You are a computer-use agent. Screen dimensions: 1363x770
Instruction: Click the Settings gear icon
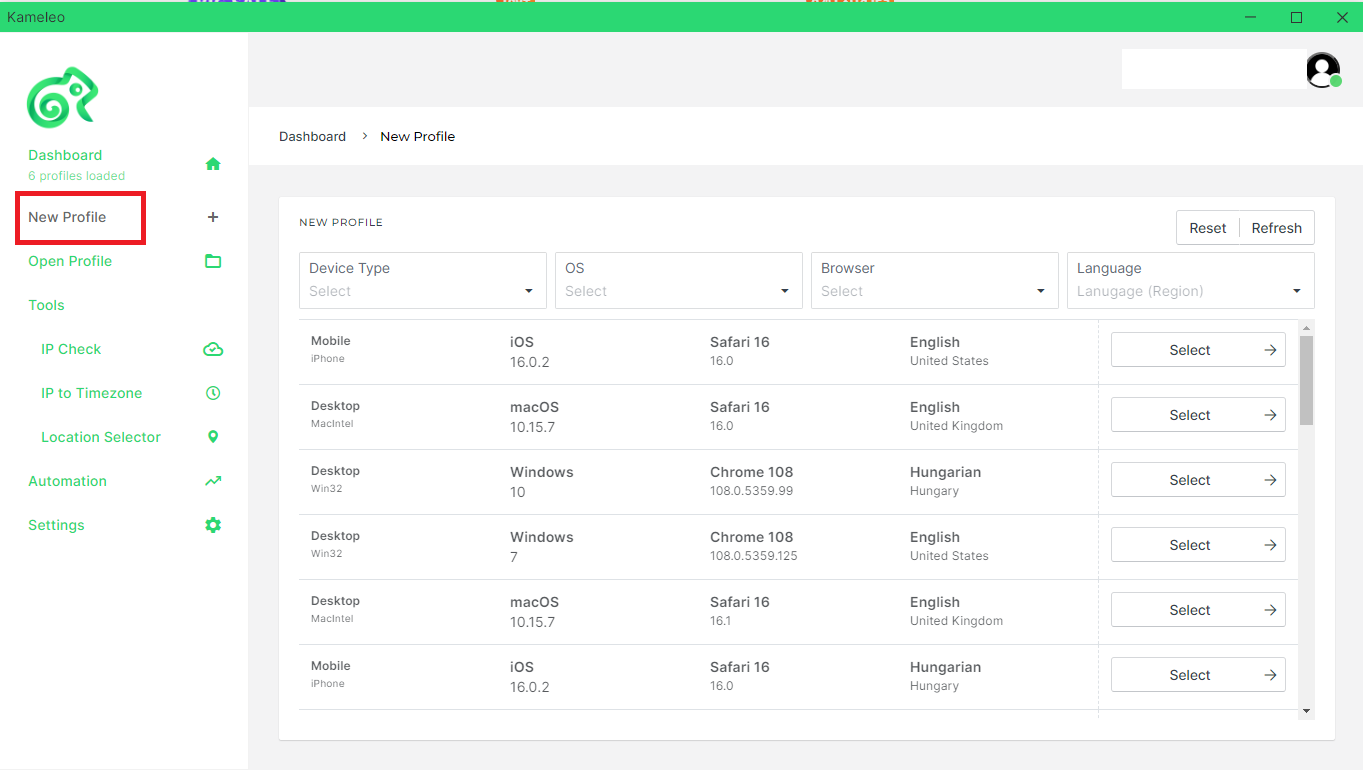(x=213, y=525)
